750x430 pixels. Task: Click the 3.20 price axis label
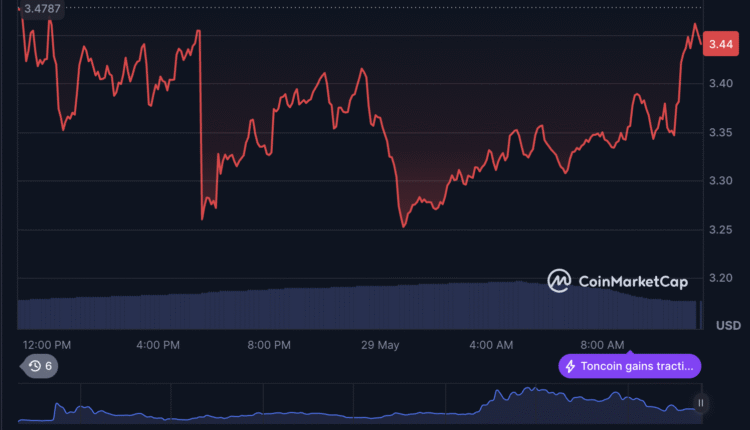pyautogui.click(x=722, y=278)
